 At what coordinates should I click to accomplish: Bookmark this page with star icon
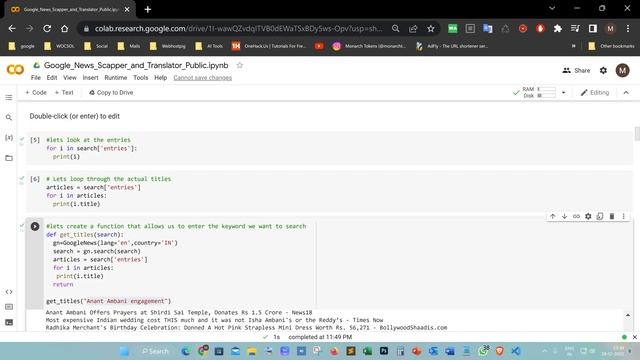click(x=431, y=29)
